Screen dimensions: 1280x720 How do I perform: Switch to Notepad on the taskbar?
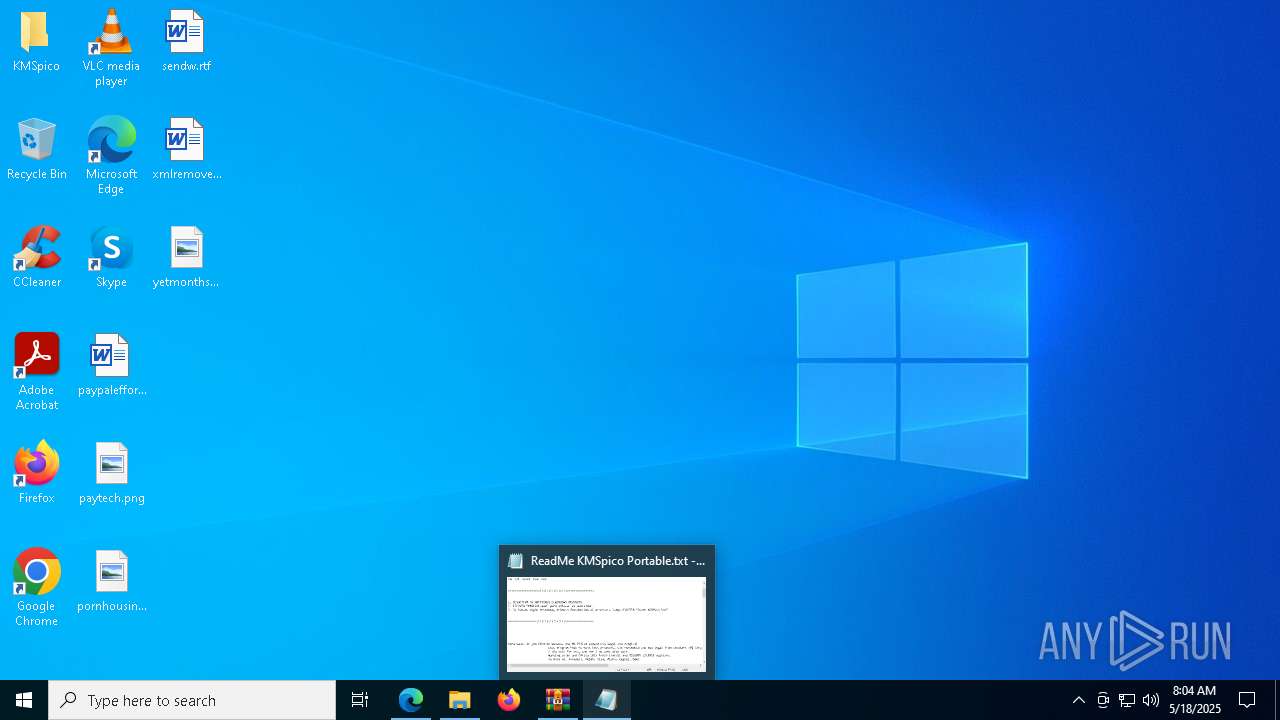[x=607, y=700]
